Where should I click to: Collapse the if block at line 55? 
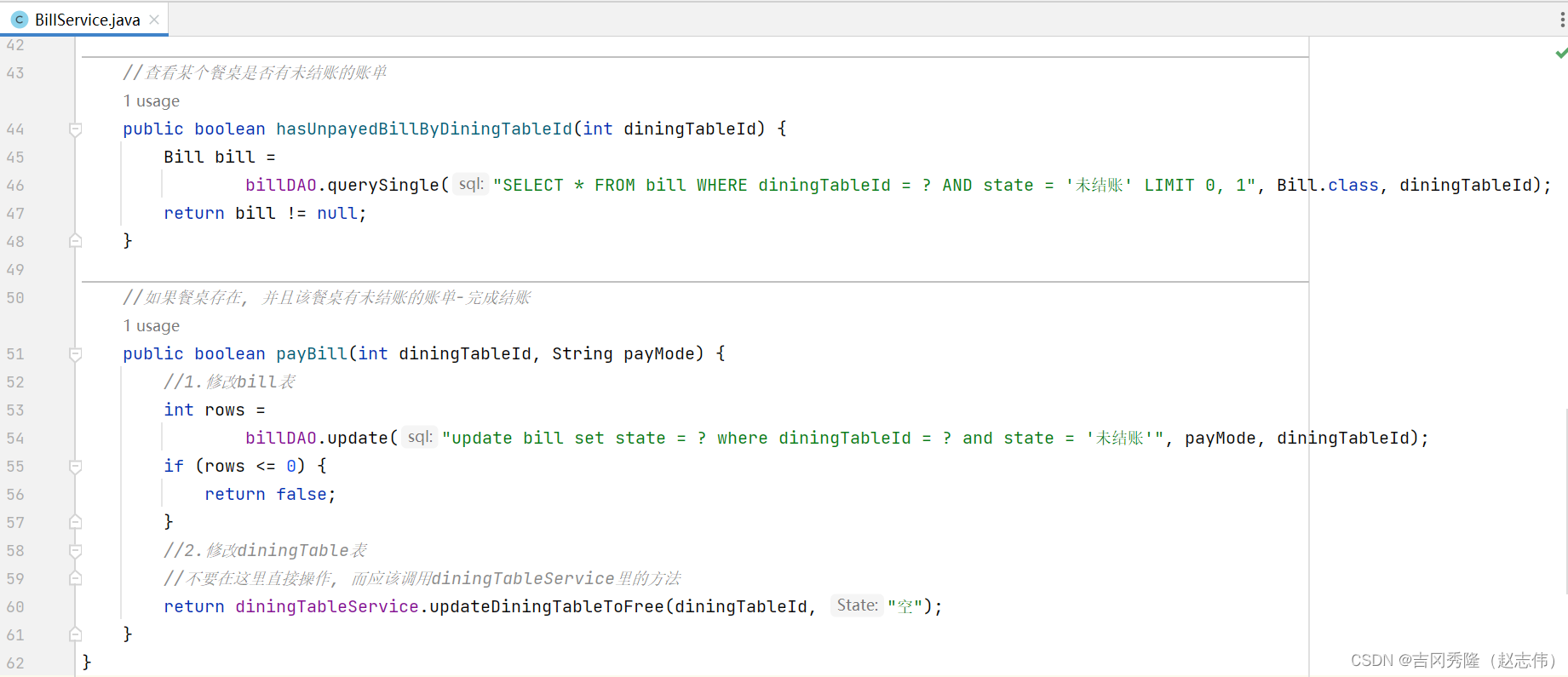point(75,467)
